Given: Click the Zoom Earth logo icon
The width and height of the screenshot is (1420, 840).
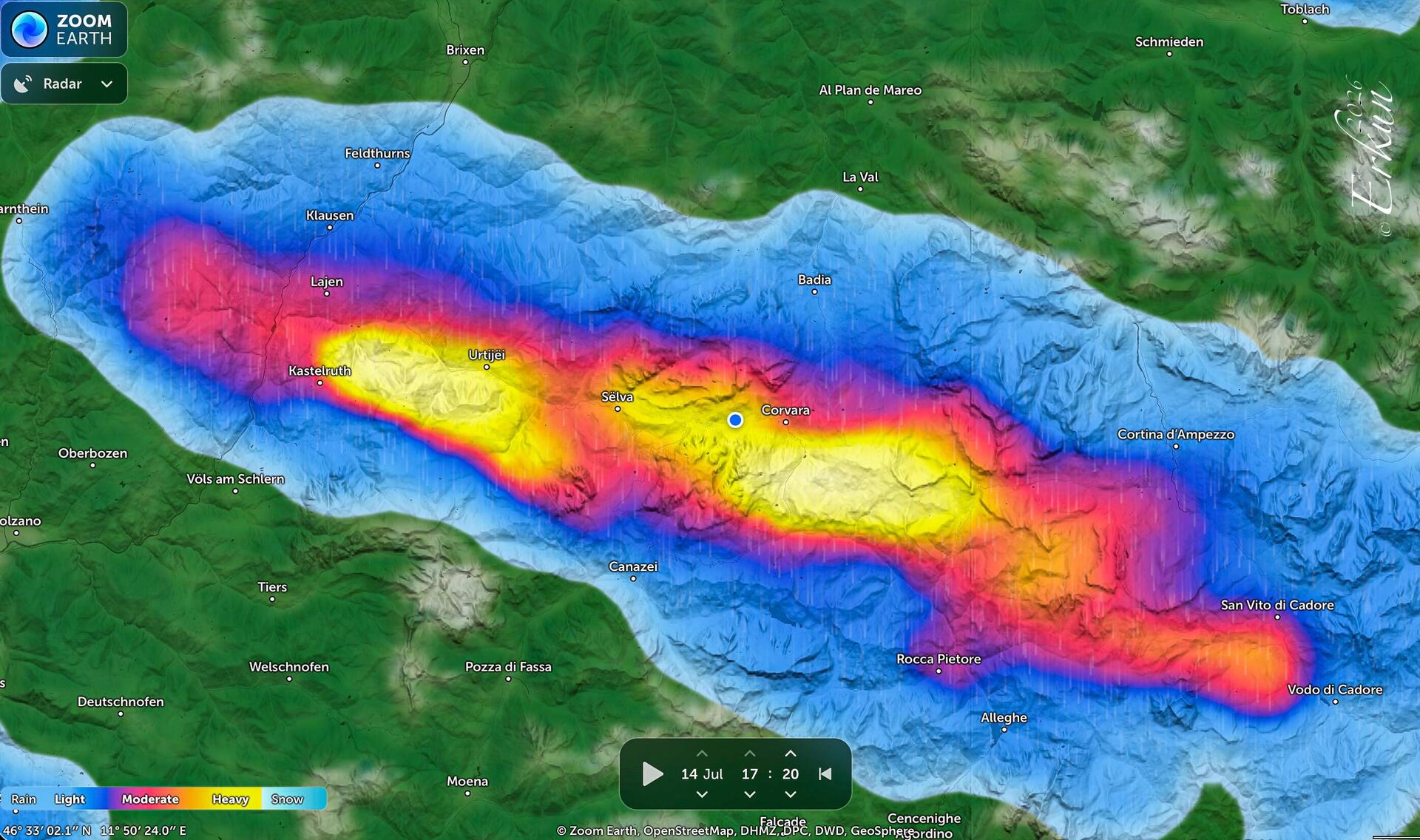Looking at the screenshot, I should click(x=30, y=30).
